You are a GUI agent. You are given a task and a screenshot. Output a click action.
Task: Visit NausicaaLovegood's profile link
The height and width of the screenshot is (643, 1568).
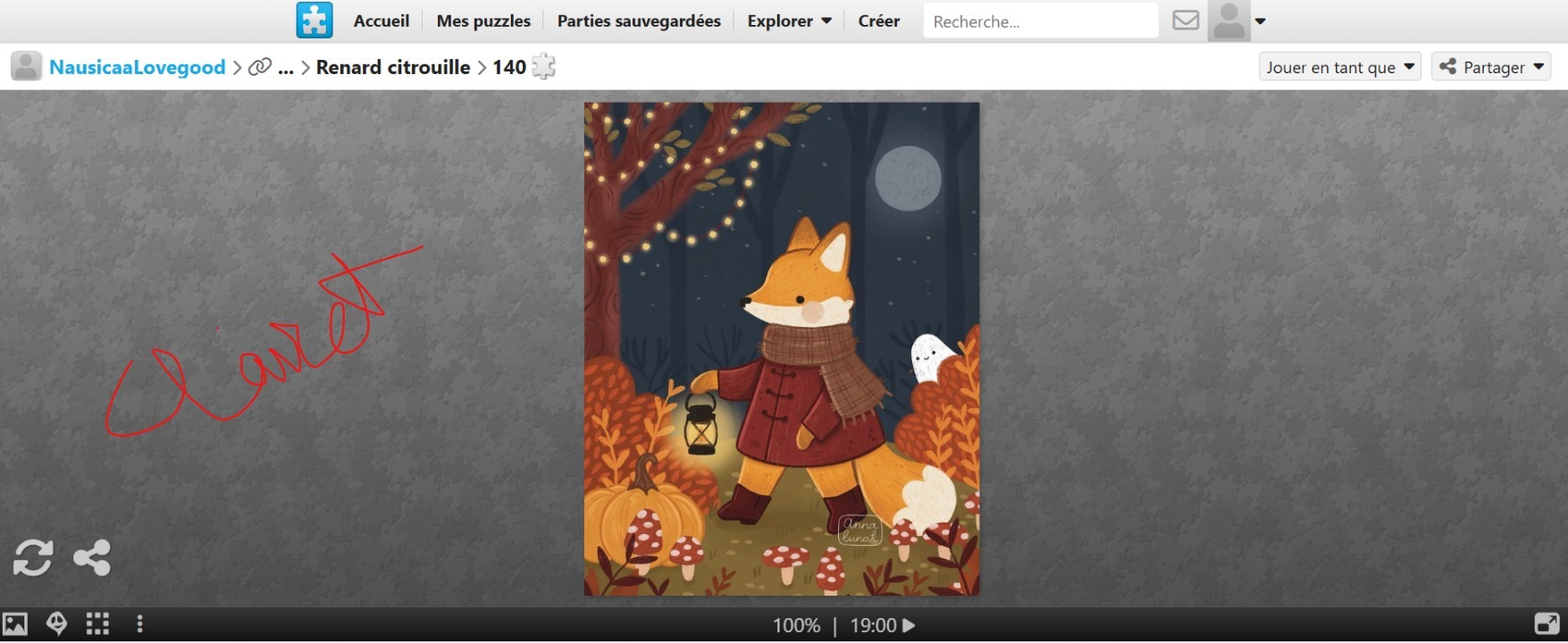(138, 67)
